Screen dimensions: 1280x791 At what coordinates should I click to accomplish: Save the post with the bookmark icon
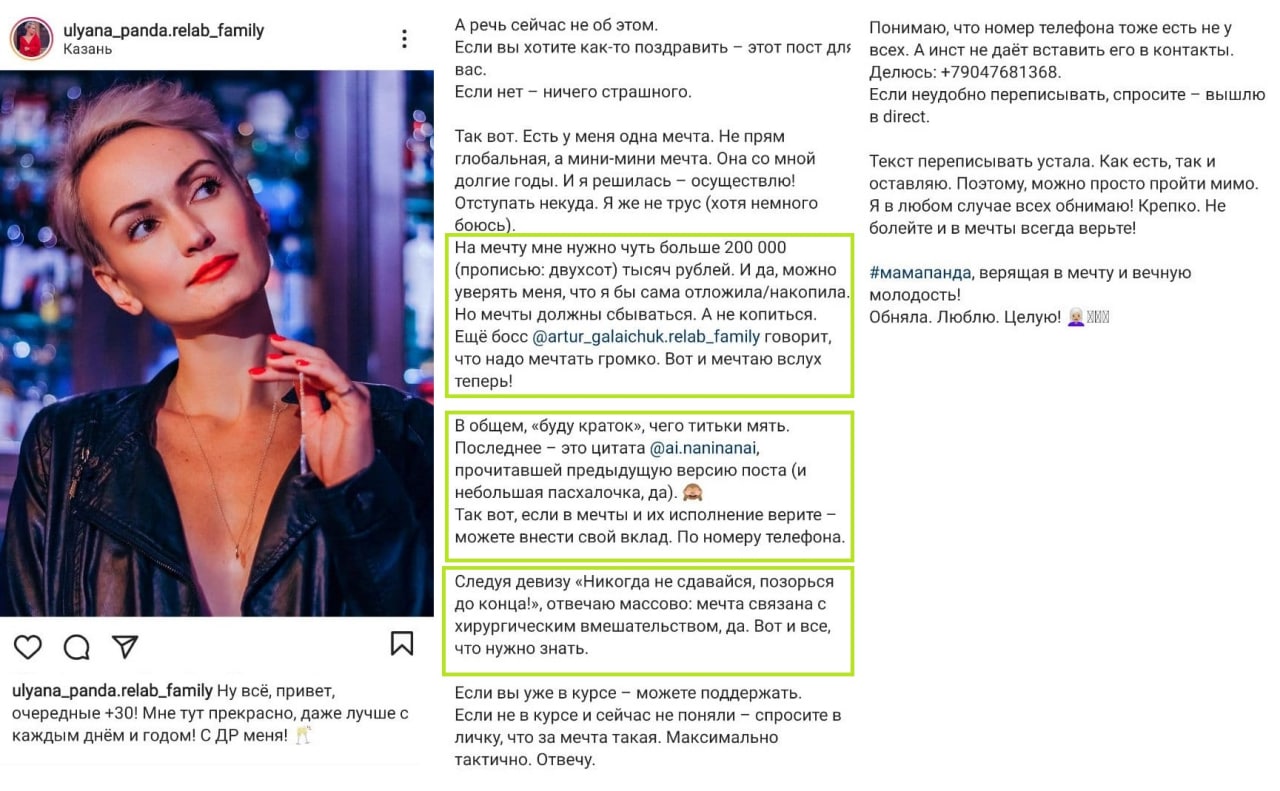[402, 643]
